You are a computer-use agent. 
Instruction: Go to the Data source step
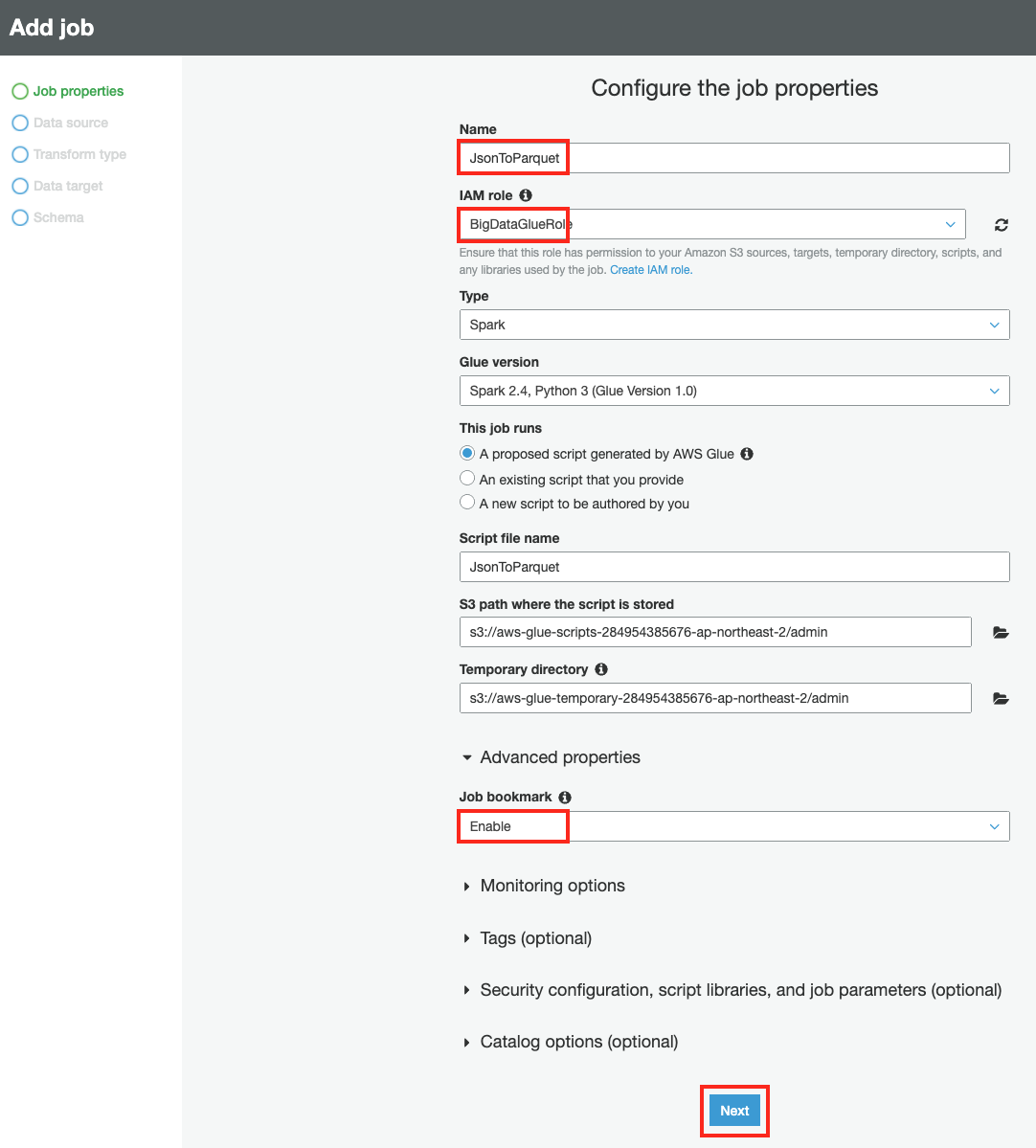[70, 123]
